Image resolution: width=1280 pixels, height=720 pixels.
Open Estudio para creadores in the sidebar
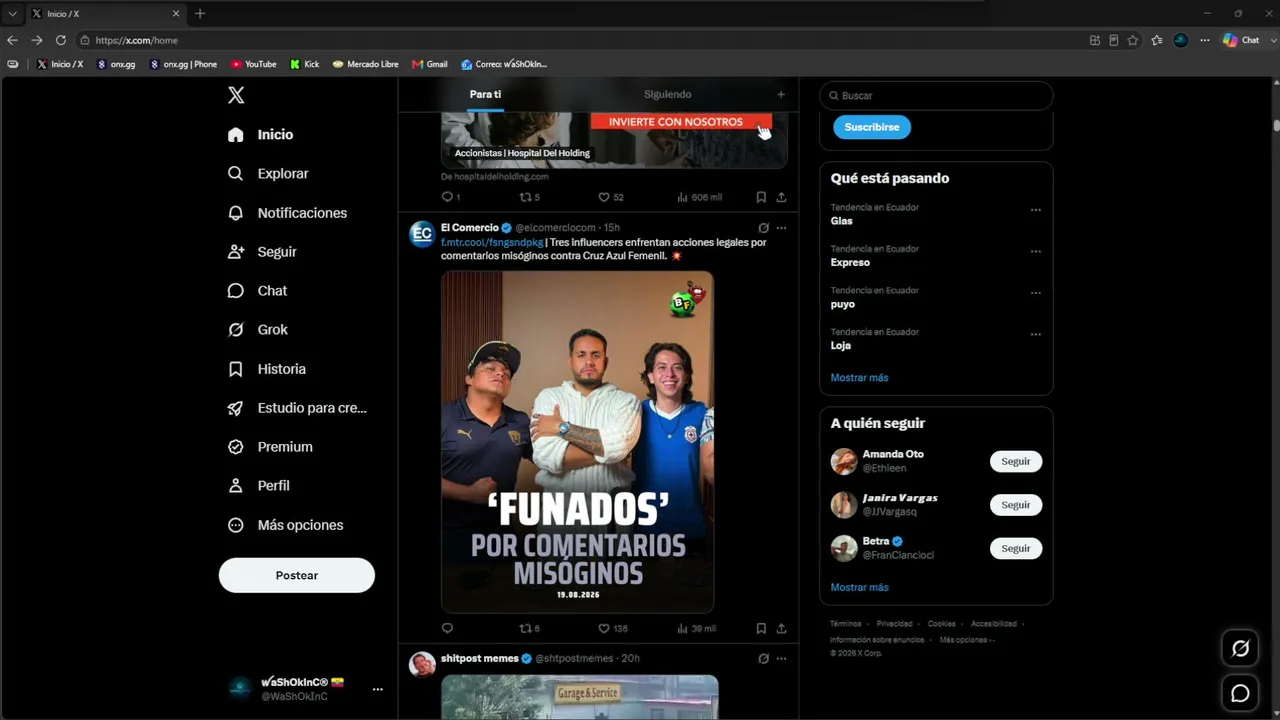(297, 408)
